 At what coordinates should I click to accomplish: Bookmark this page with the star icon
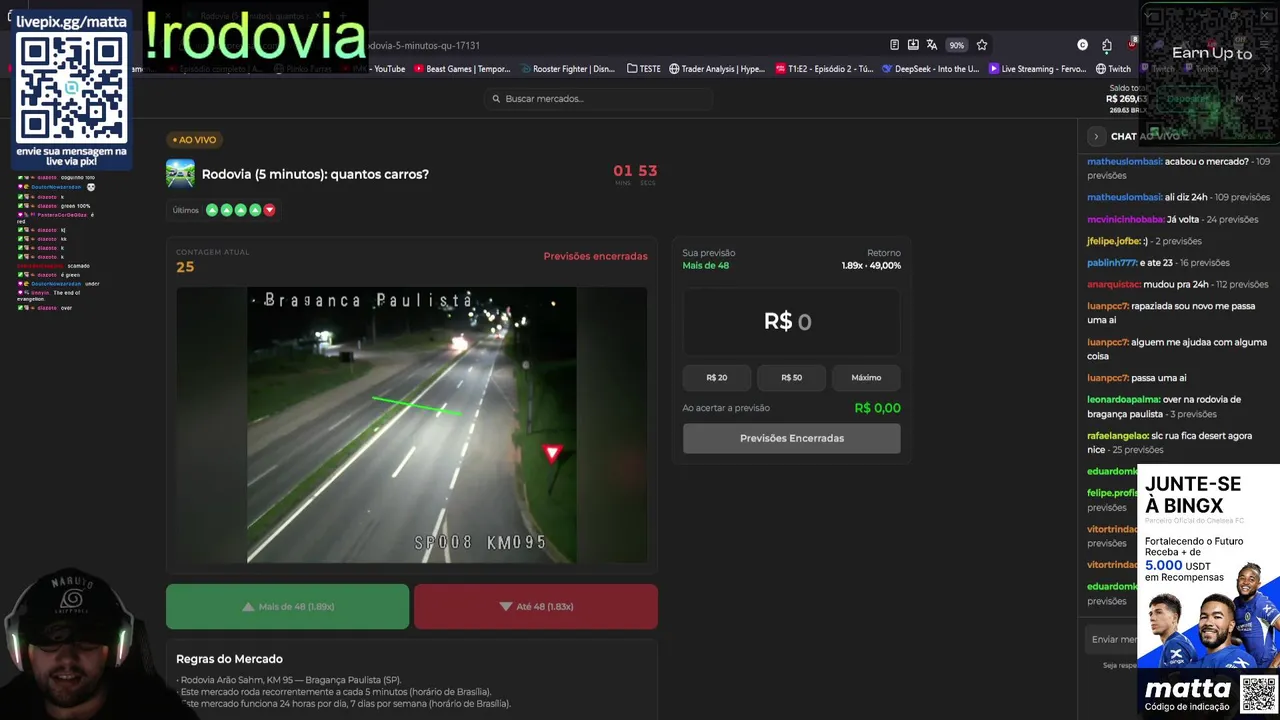(x=982, y=45)
